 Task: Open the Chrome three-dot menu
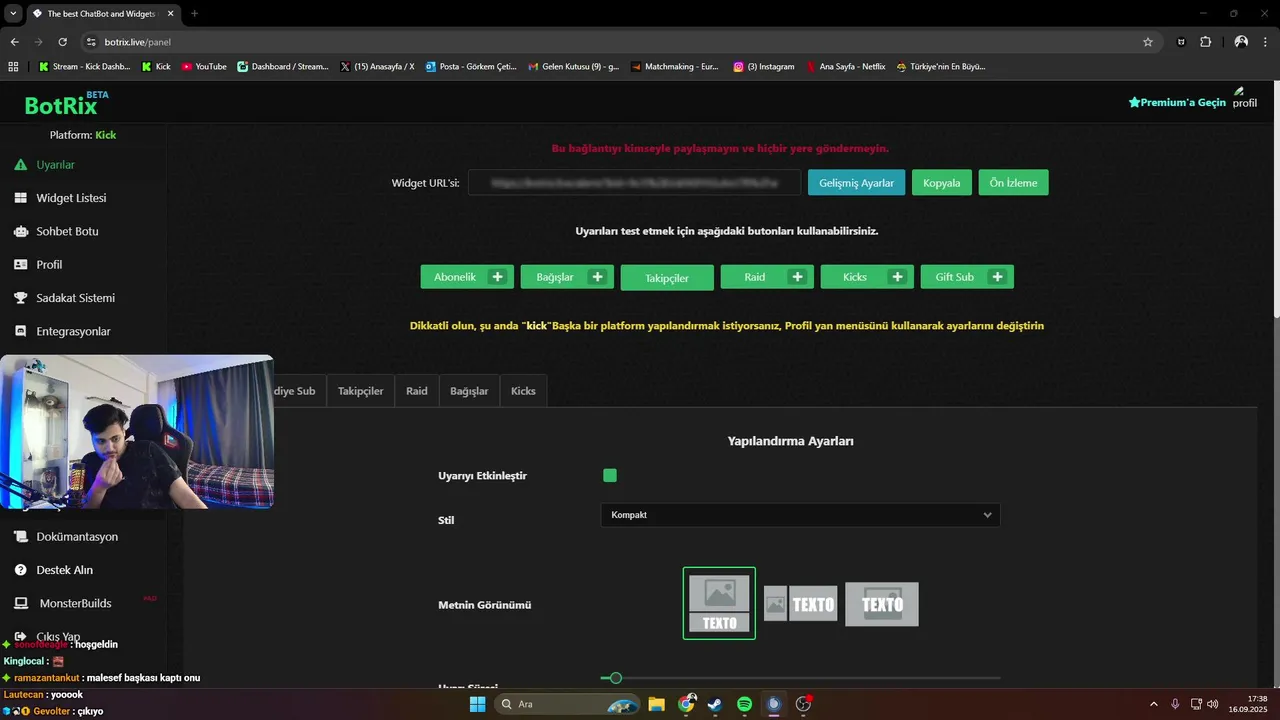[x=1266, y=42]
